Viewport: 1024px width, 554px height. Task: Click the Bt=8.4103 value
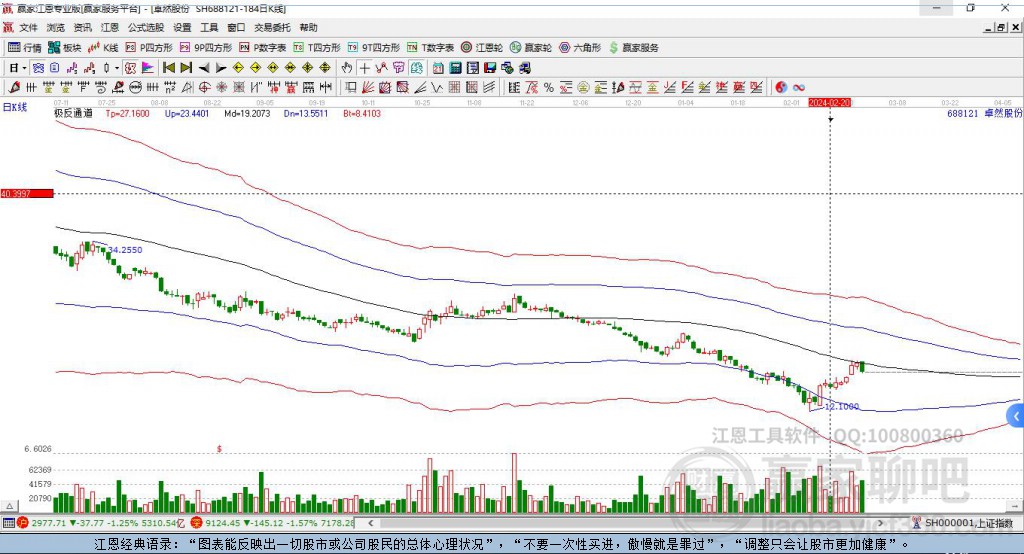click(x=362, y=113)
